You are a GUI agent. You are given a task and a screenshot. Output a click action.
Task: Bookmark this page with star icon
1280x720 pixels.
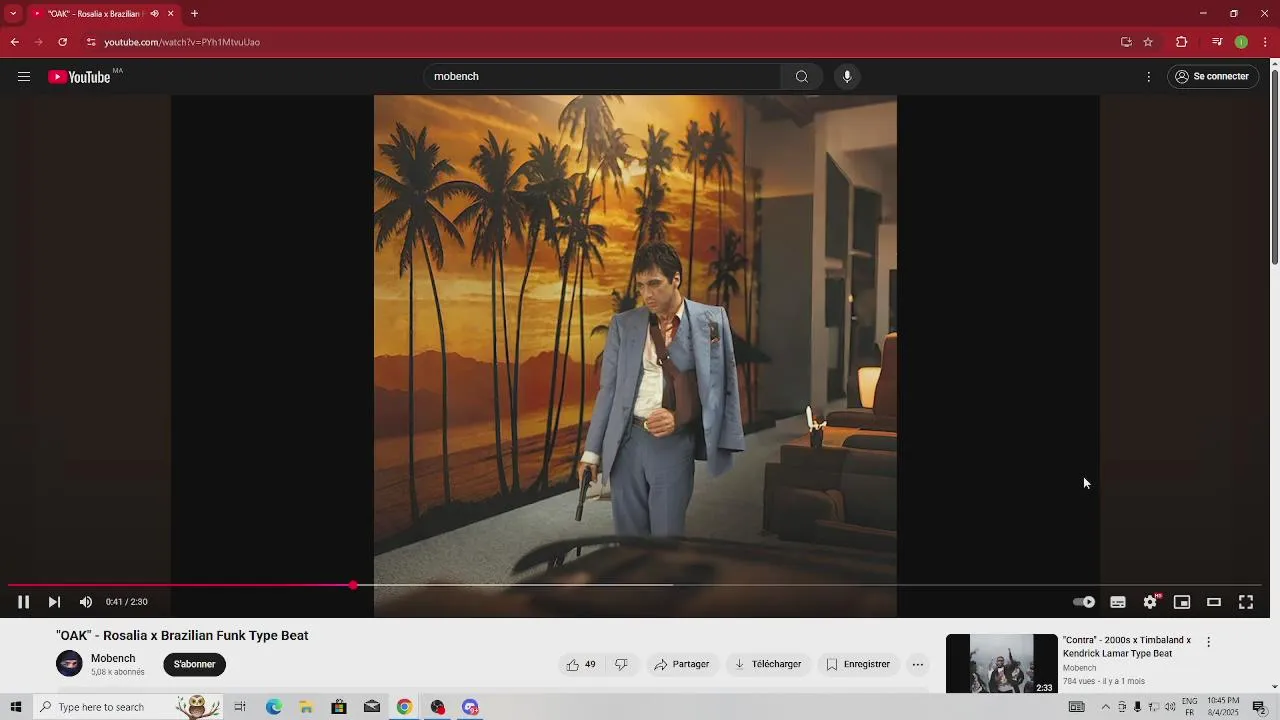[1148, 42]
